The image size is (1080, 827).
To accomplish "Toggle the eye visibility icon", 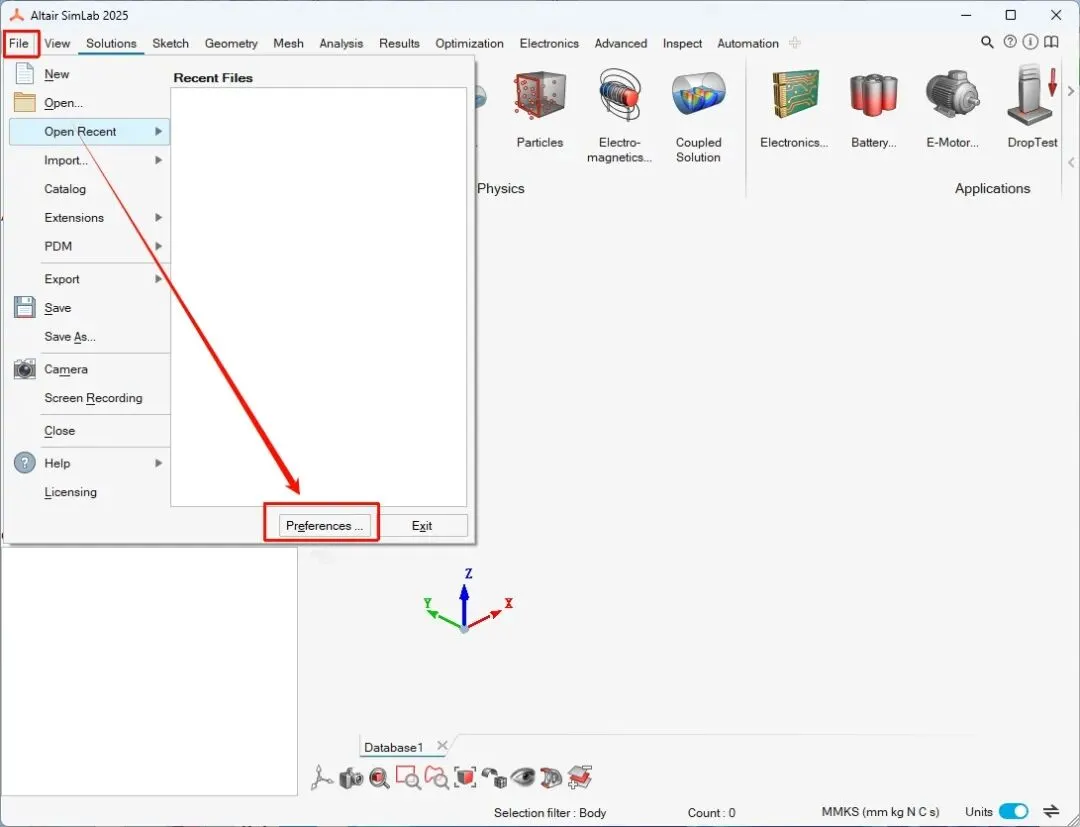I will (523, 777).
